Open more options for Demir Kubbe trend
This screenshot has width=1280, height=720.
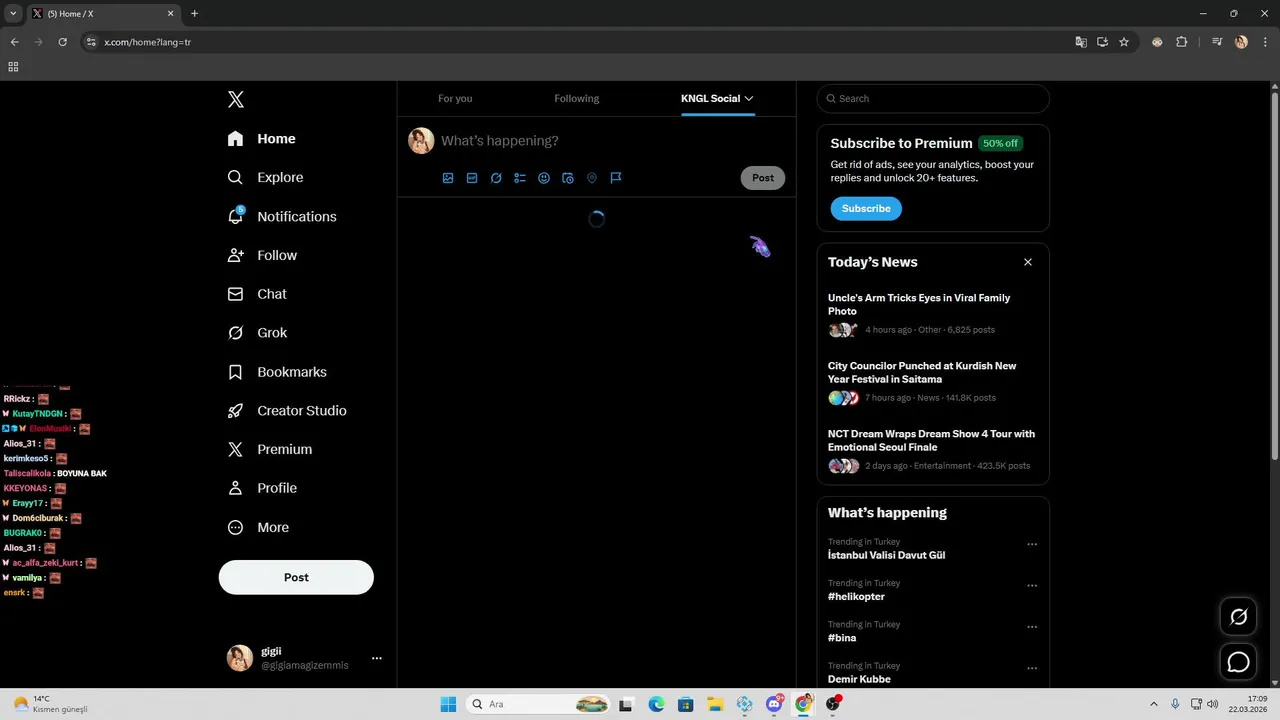tap(1032, 669)
